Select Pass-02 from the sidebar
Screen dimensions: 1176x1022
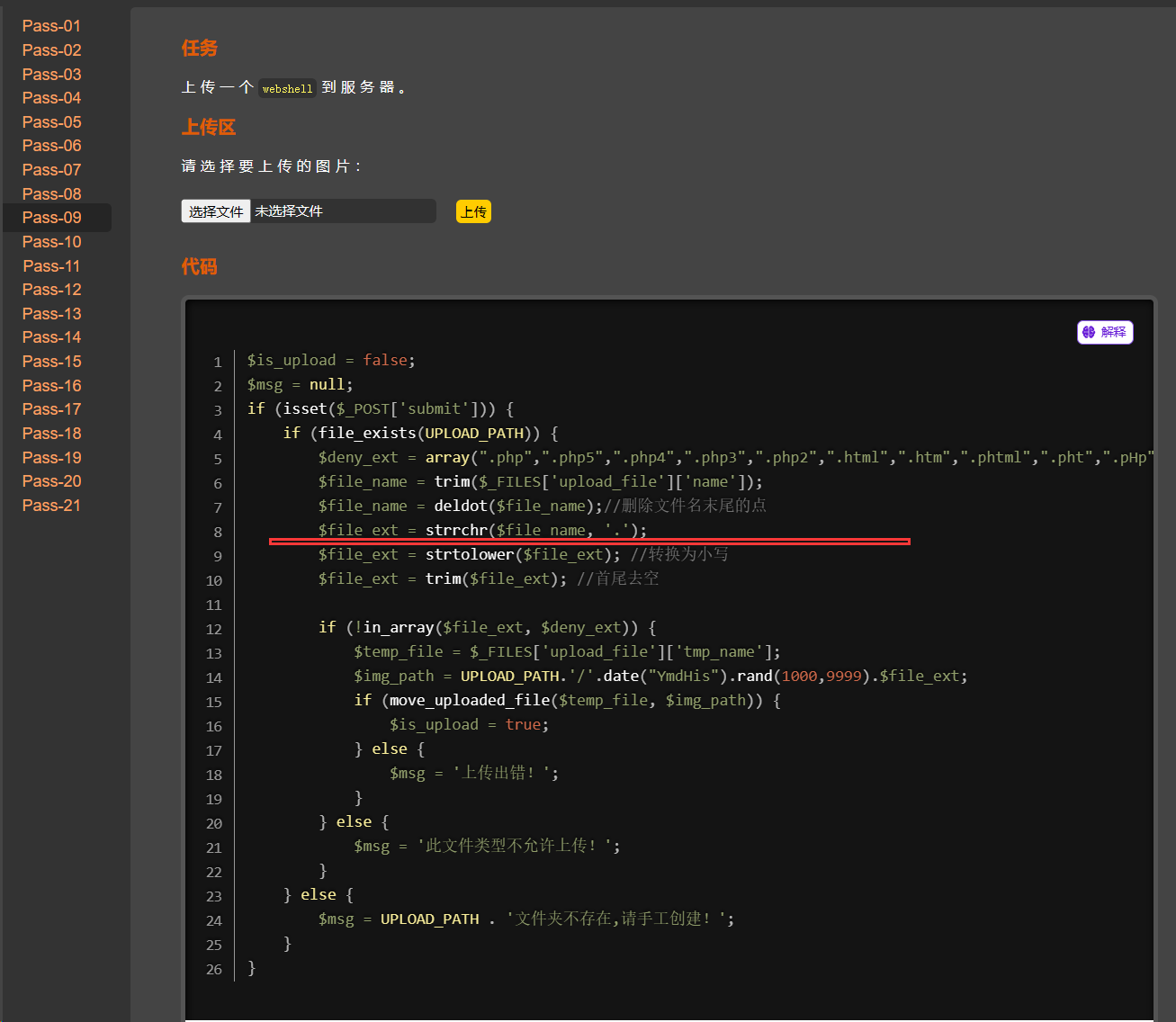point(52,50)
